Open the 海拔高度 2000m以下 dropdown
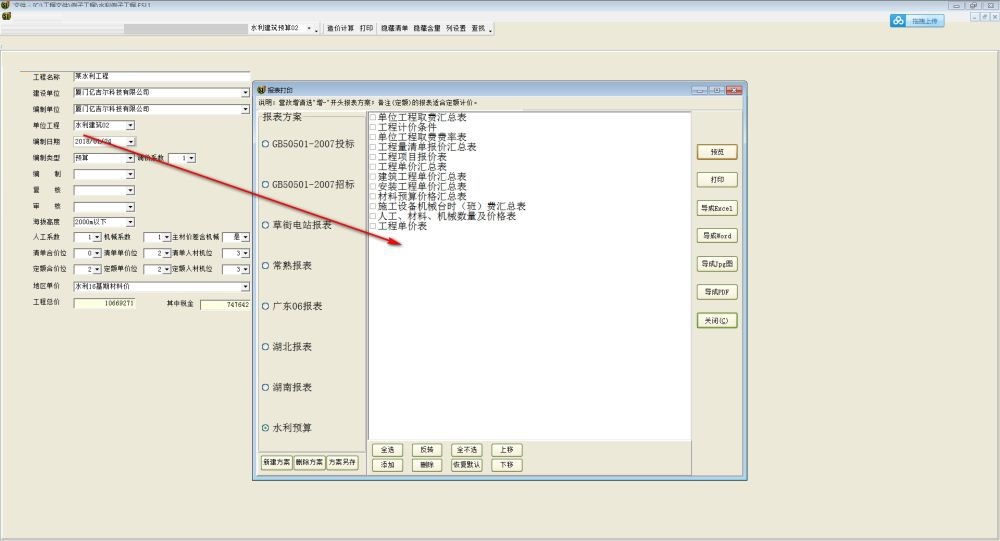 coord(130,222)
